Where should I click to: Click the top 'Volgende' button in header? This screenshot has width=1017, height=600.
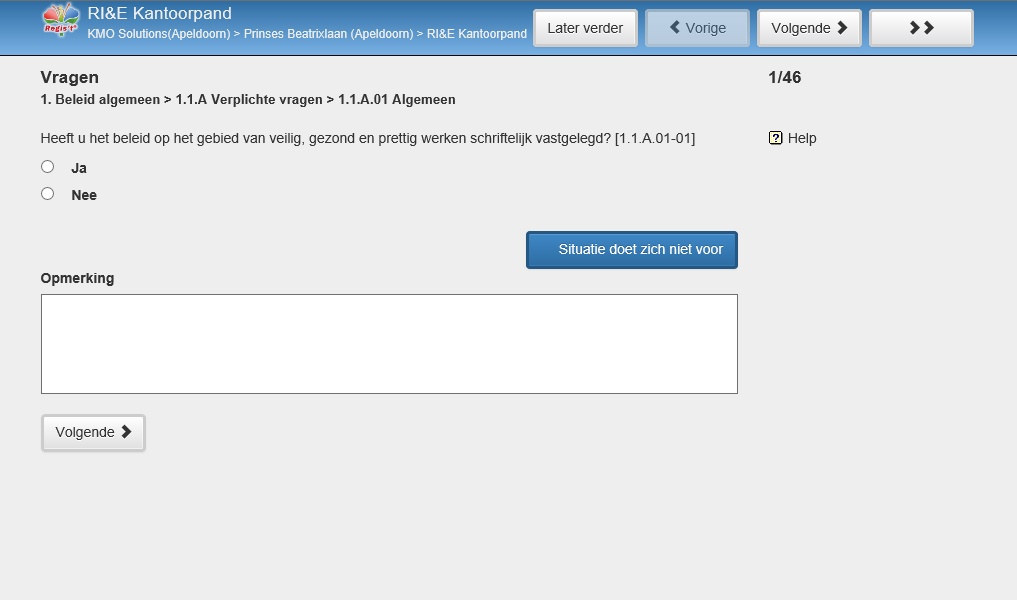[x=809, y=28]
